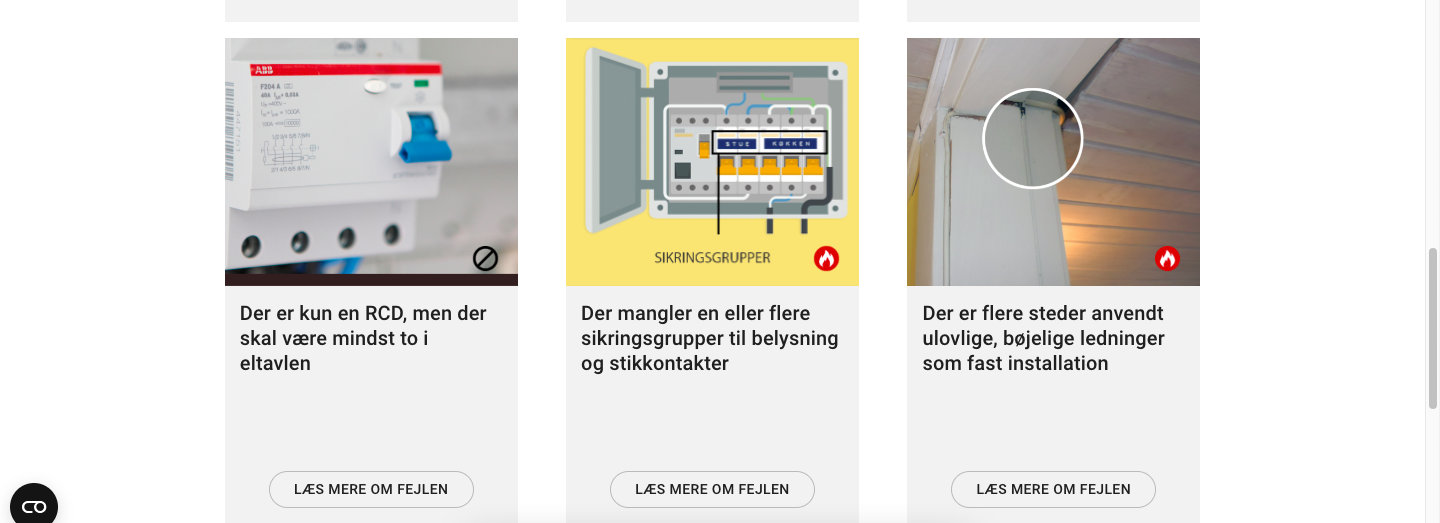
Task: Click the heading 'Der er kun en RCD'
Action: point(363,338)
